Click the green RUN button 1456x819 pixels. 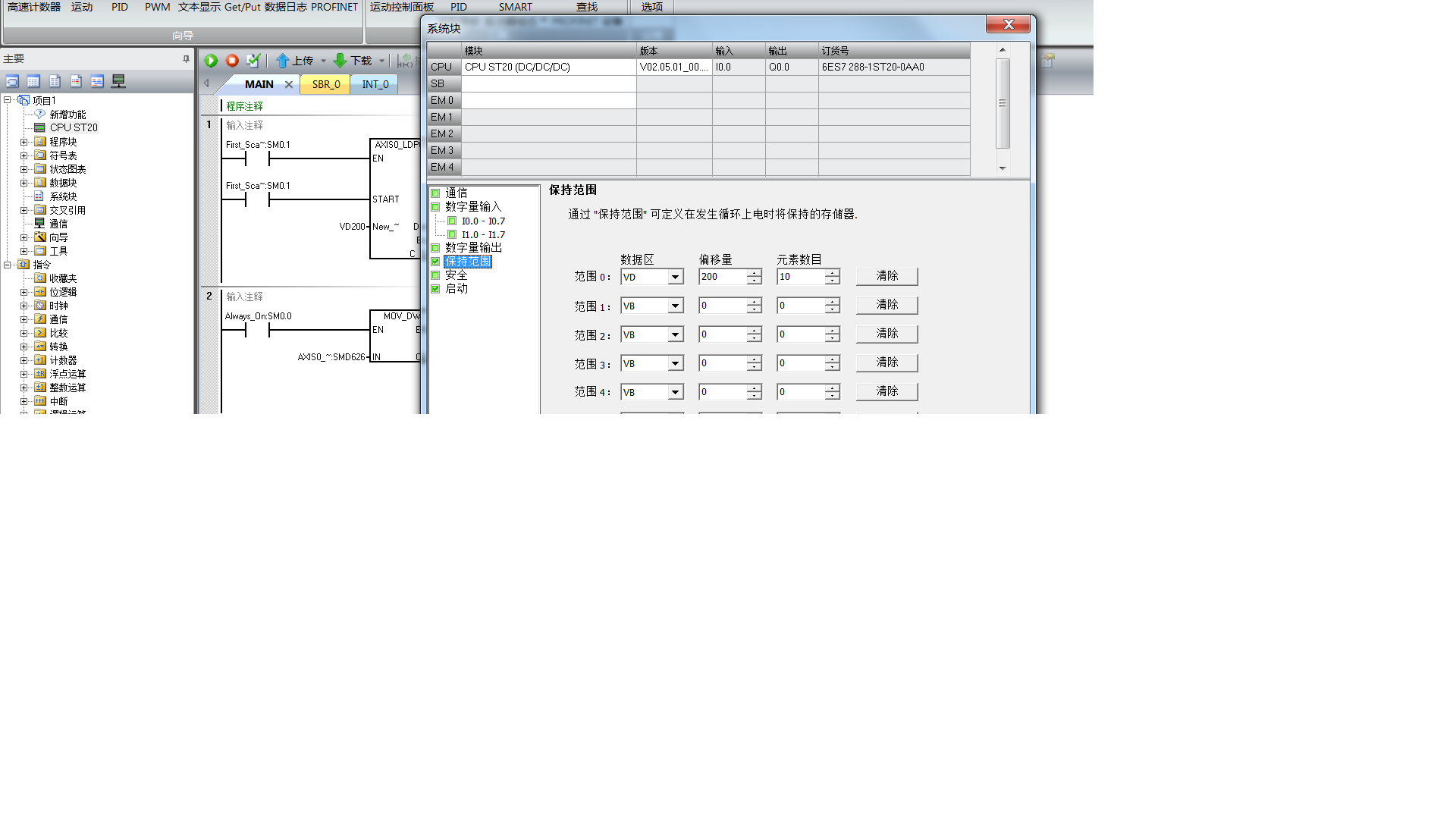[x=211, y=61]
